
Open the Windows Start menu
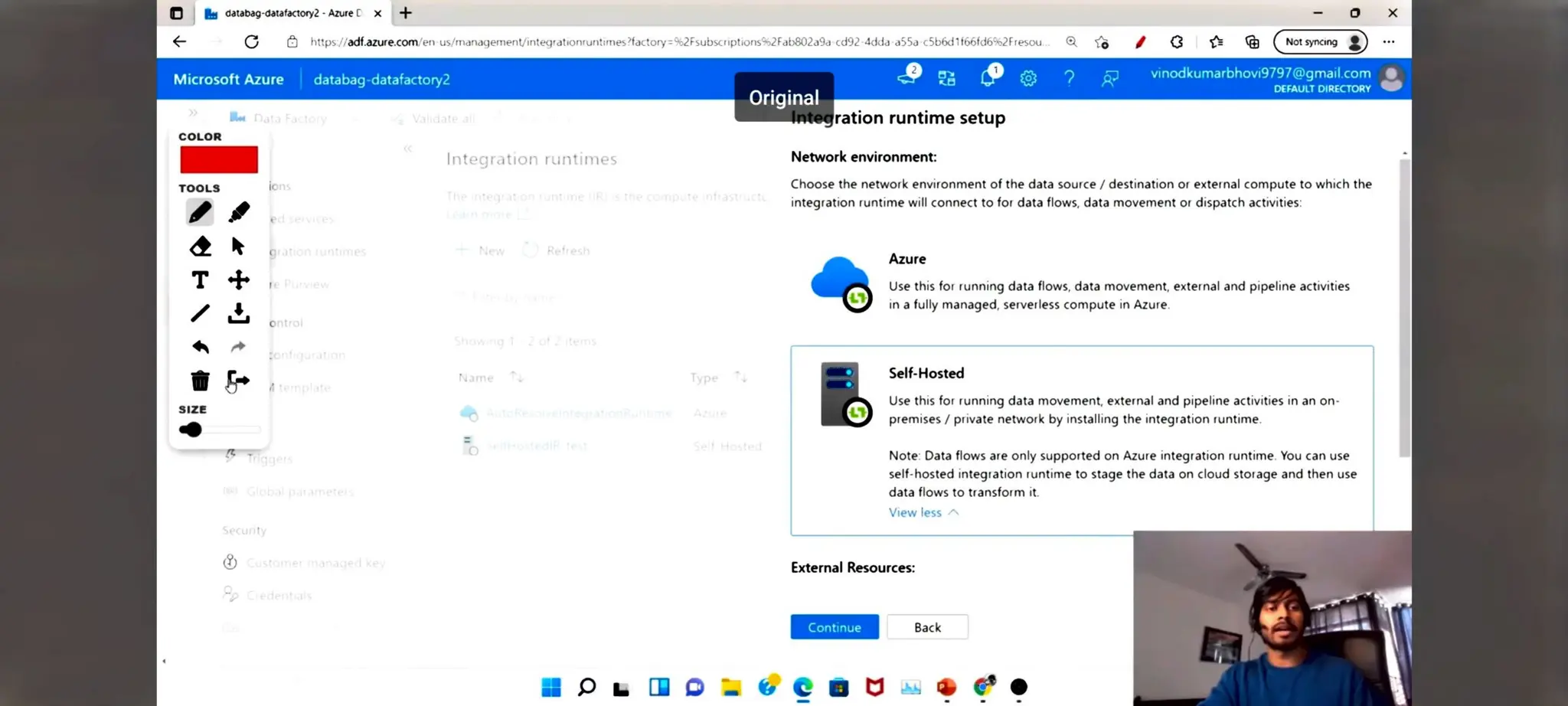click(x=550, y=687)
